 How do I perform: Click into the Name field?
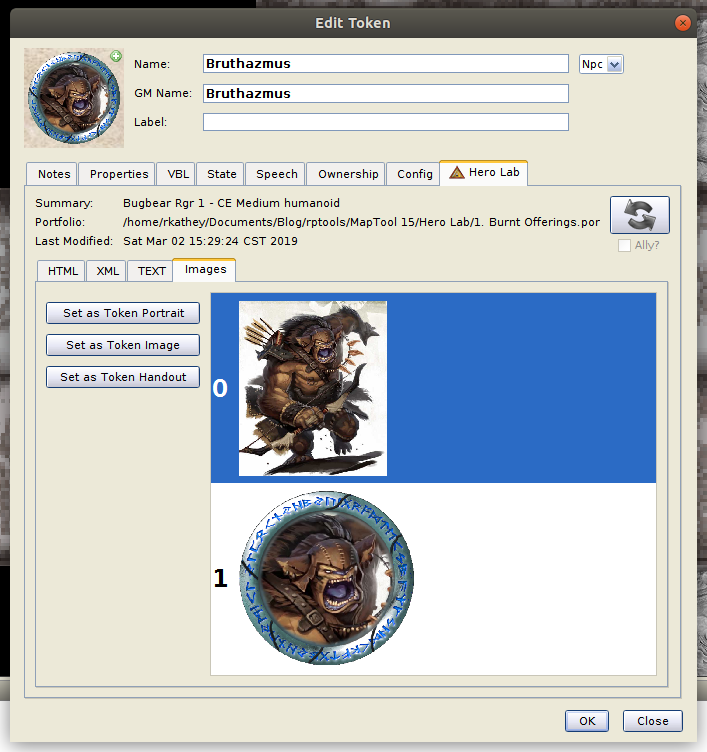point(386,64)
